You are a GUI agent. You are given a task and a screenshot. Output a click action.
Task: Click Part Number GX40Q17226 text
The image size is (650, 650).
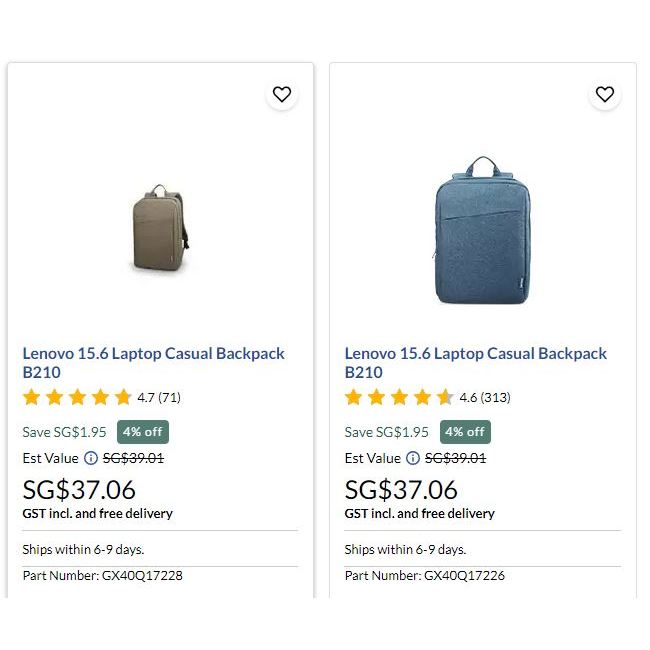pos(424,575)
